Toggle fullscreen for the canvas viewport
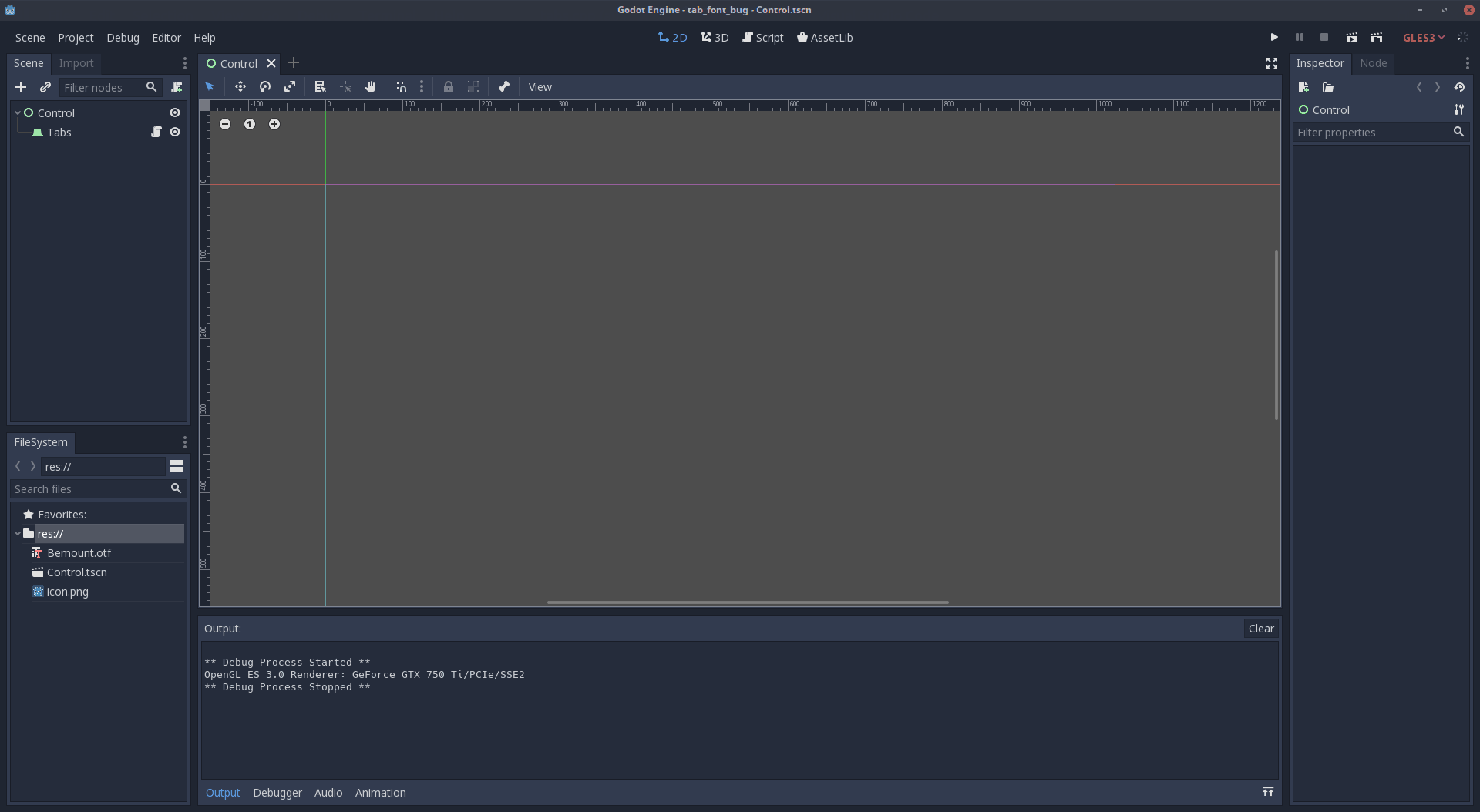Screen dimensions: 1480x812 [1271, 63]
